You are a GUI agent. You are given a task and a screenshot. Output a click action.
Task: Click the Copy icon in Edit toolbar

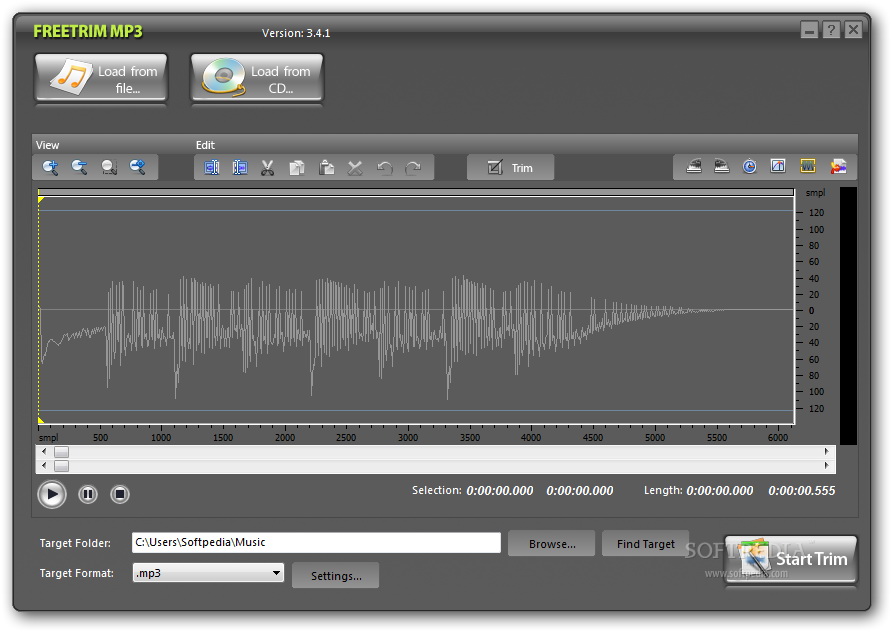coord(296,168)
